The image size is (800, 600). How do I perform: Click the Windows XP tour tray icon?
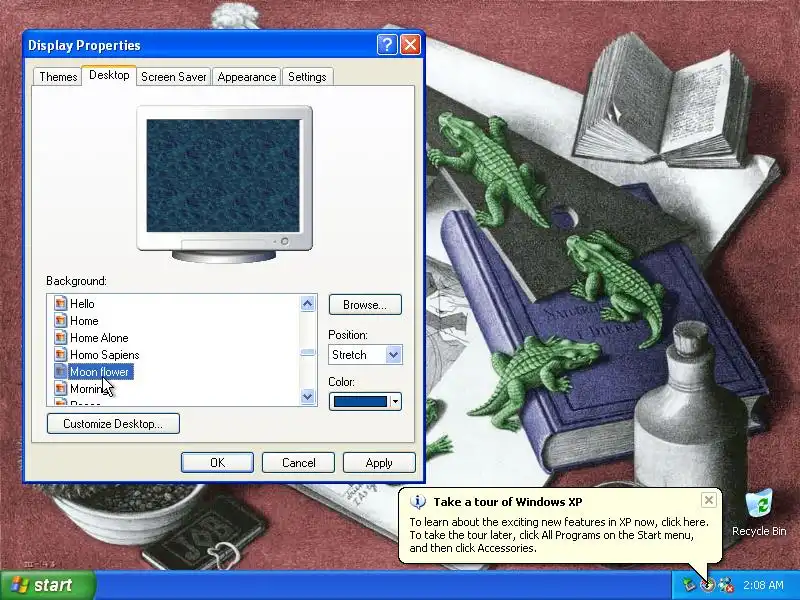pos(708,585)
